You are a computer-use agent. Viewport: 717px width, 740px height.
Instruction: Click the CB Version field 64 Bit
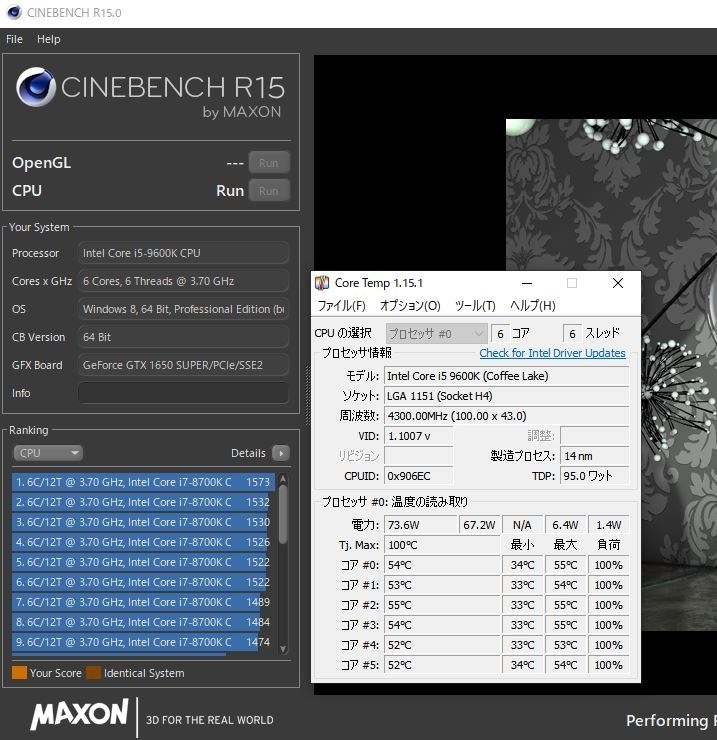point(183,337)
